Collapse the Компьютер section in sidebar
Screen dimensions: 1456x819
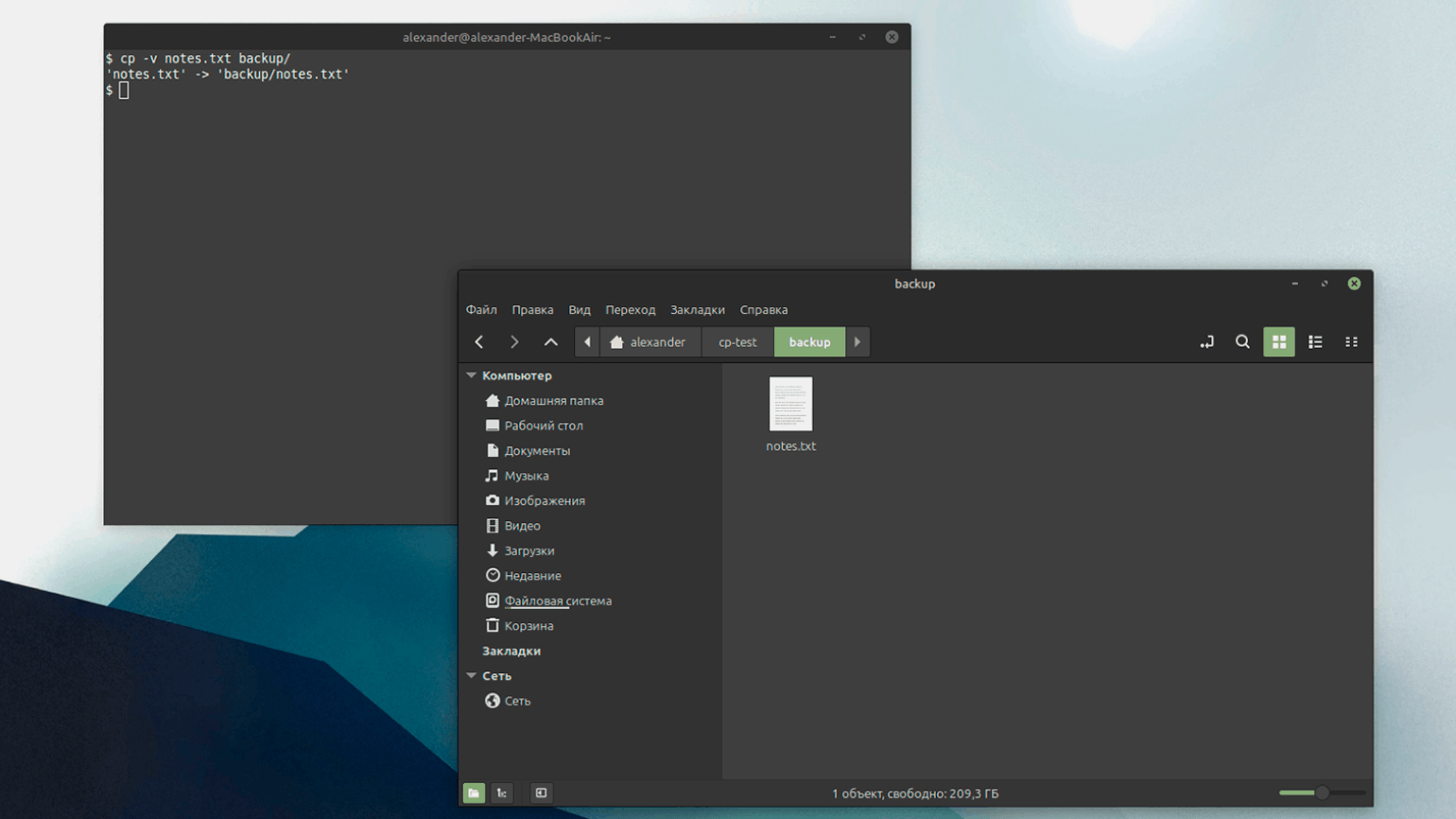[x=472, y=375]
